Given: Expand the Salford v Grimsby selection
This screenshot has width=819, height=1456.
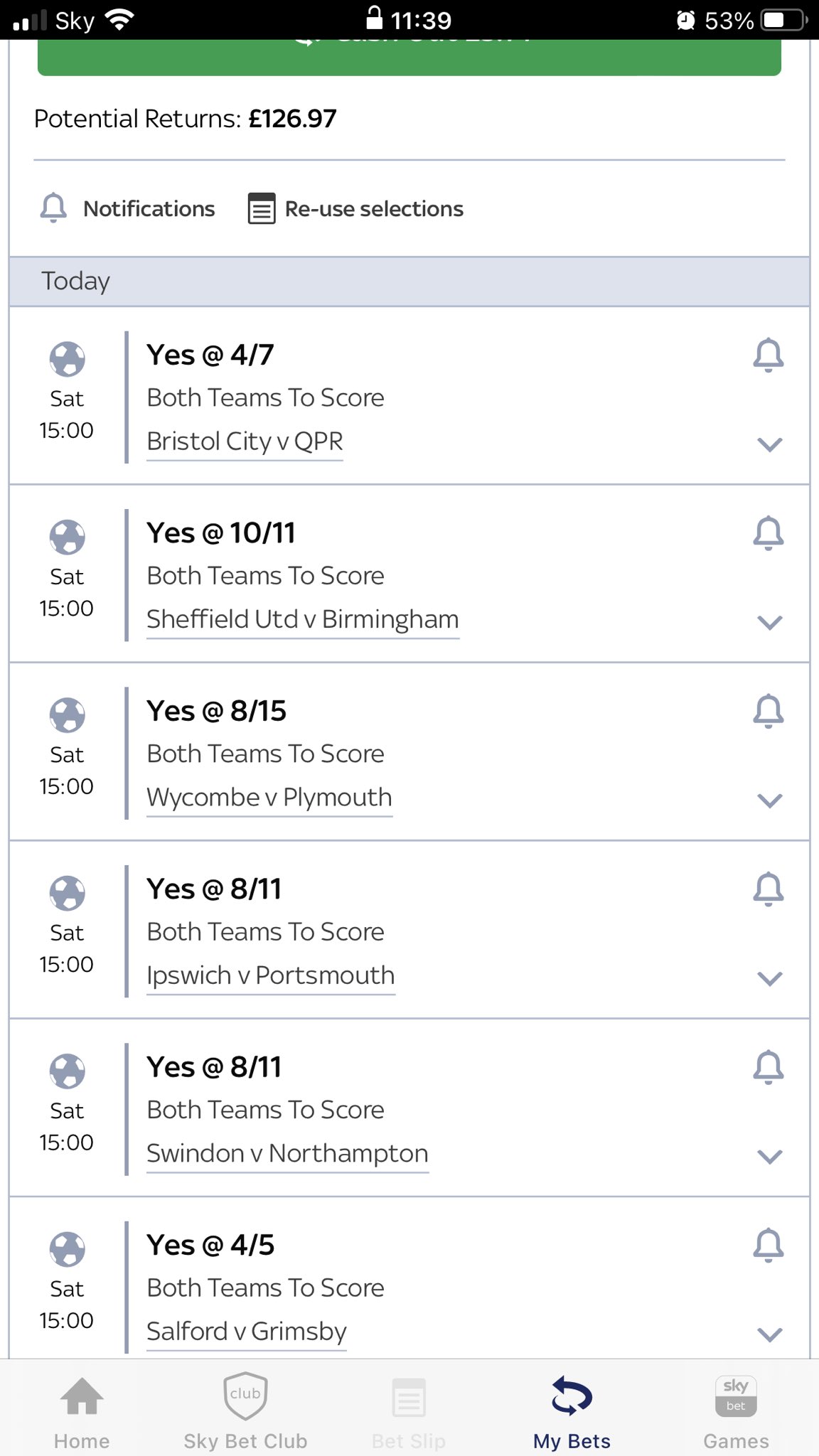Looking at the screenshot, I should pyautogui.click(x=769, y=1334).
